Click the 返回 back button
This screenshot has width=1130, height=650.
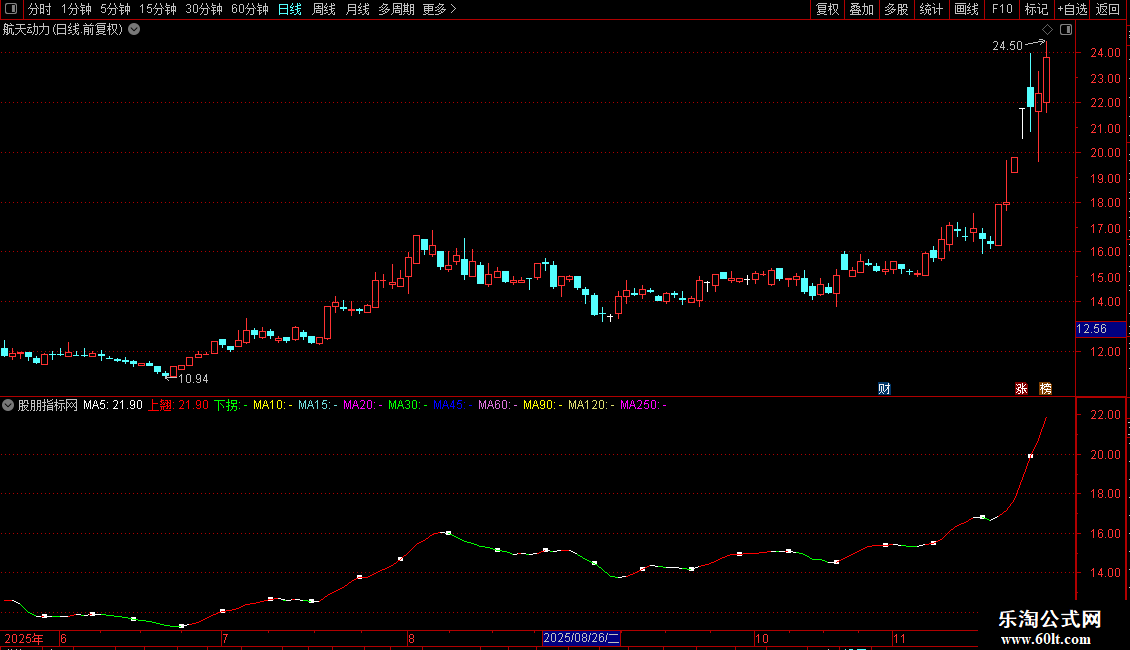(1108, 9)
